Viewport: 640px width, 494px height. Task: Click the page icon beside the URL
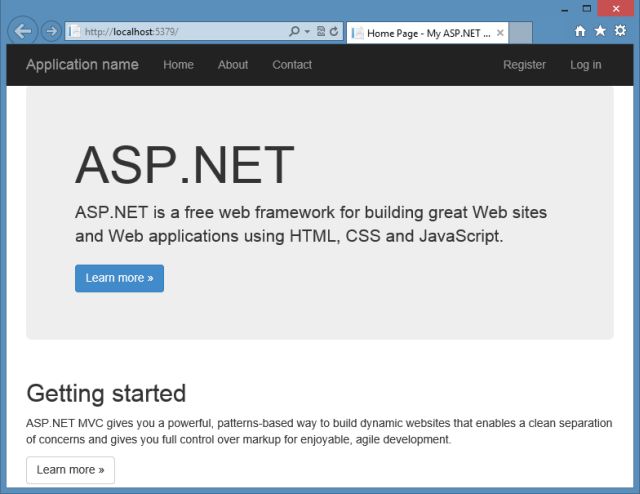click(74, 31)
